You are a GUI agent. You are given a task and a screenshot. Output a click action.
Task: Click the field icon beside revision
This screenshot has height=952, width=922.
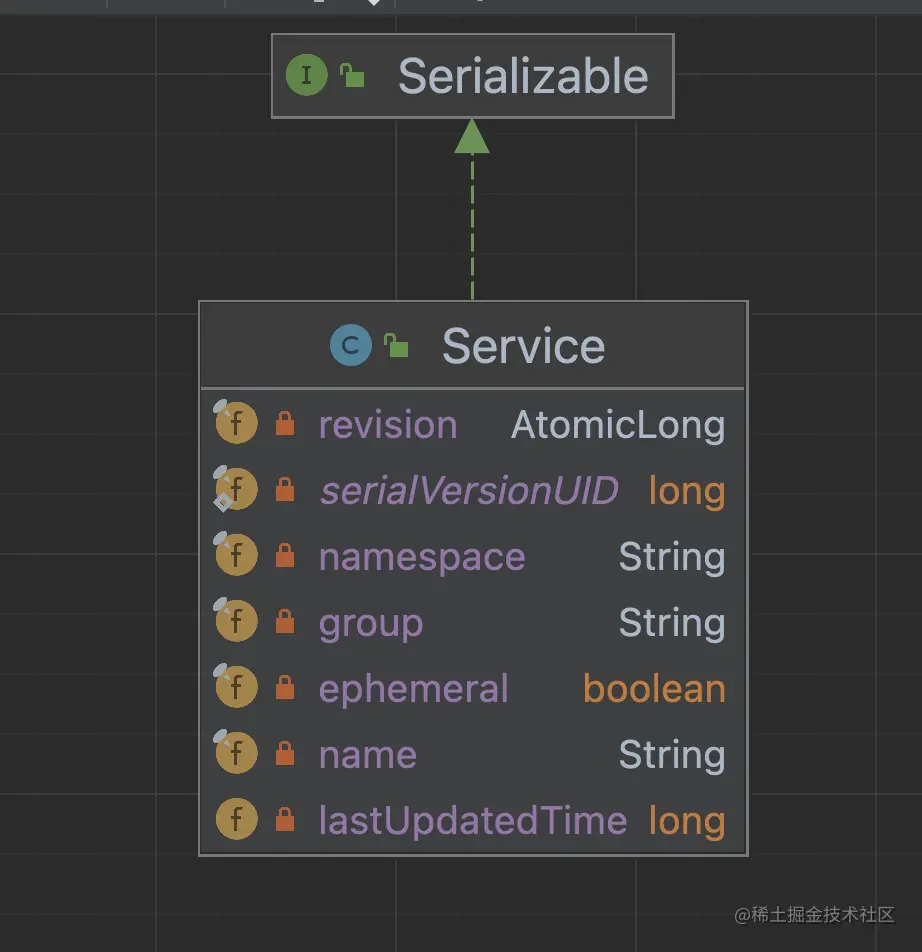tap(236, 424)
